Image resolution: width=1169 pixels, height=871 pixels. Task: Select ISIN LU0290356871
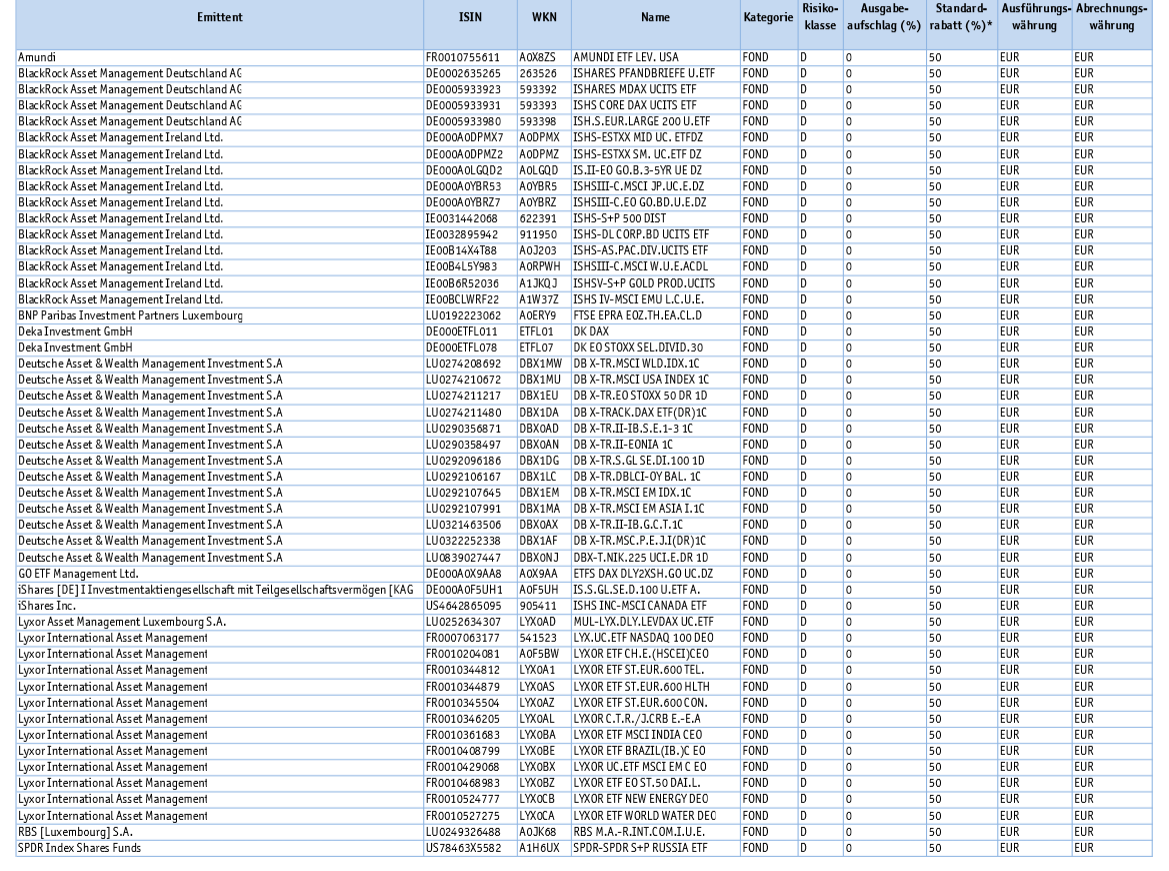[x=470, y=429]
